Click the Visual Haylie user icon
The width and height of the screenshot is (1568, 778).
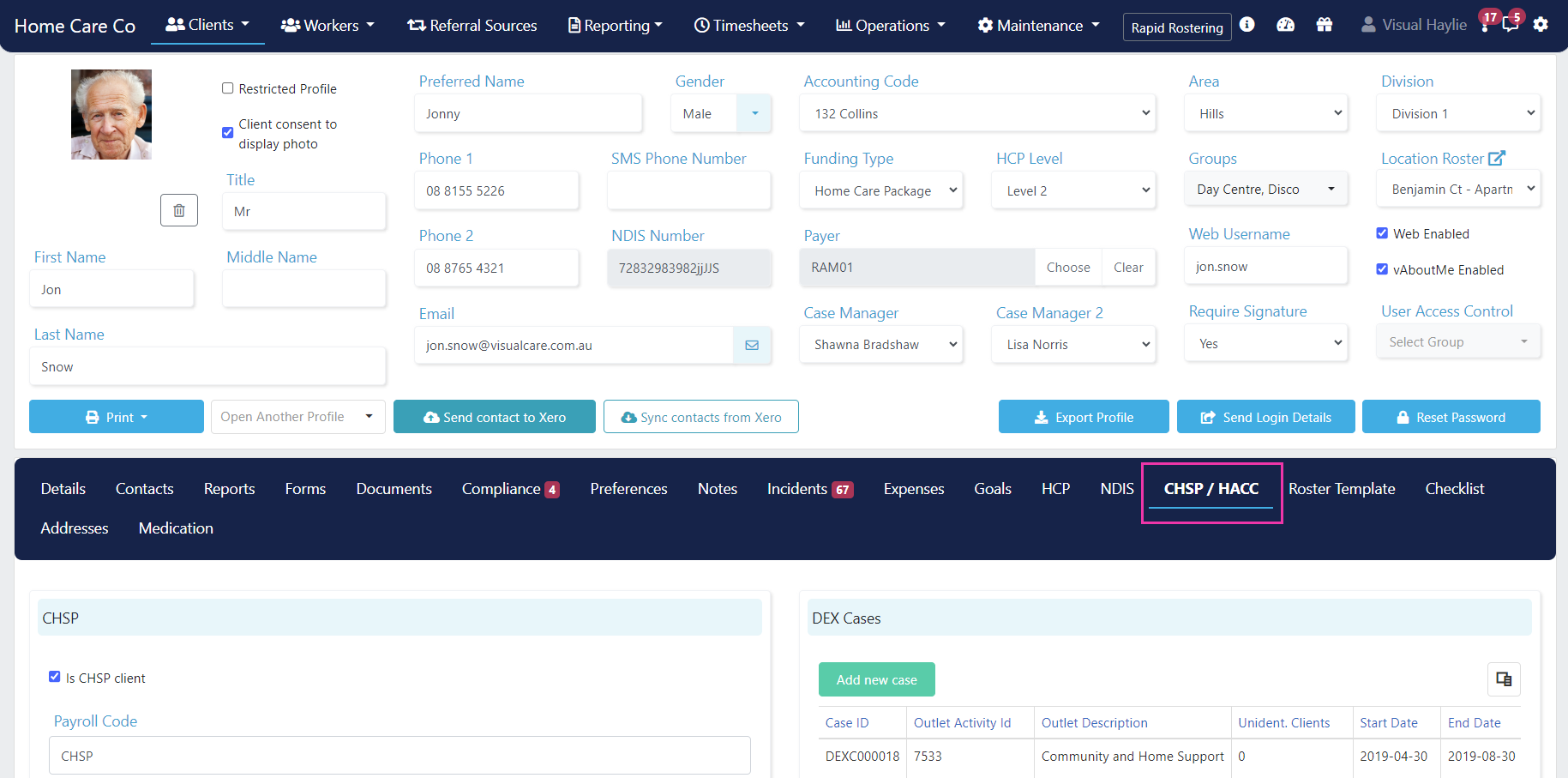tap(1368, 25)
